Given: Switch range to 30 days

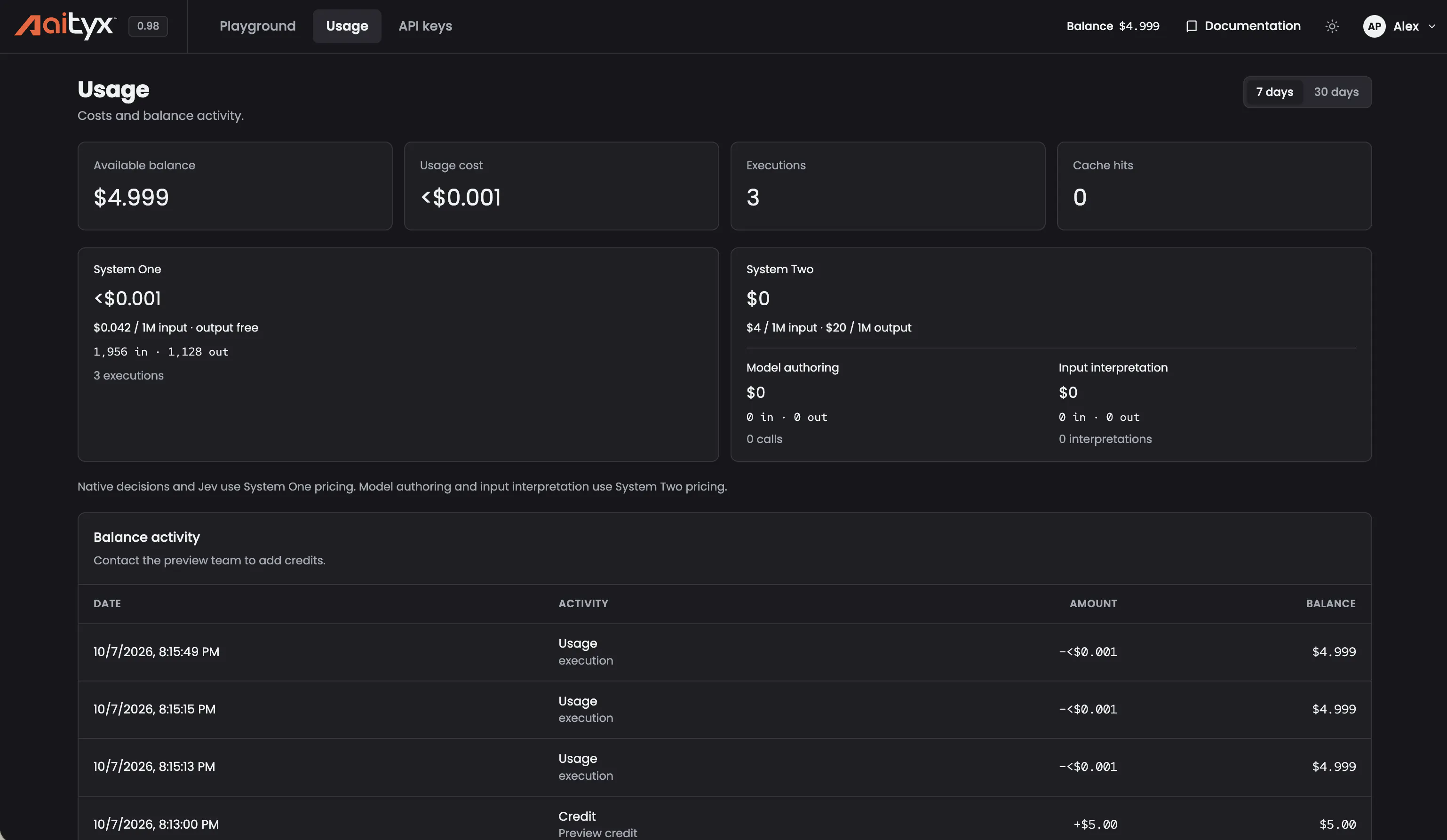Looking at the screenshot, I should pos(1336,92).
